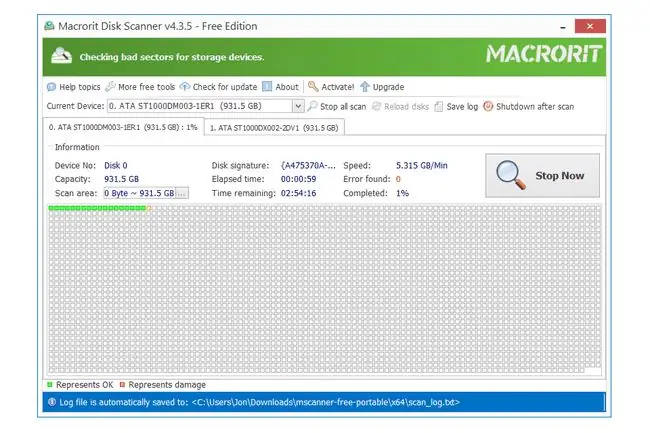
Task: Switch to tab 1. ATA ST1000DX002-2DV1
Action: (x=274, y=128)
